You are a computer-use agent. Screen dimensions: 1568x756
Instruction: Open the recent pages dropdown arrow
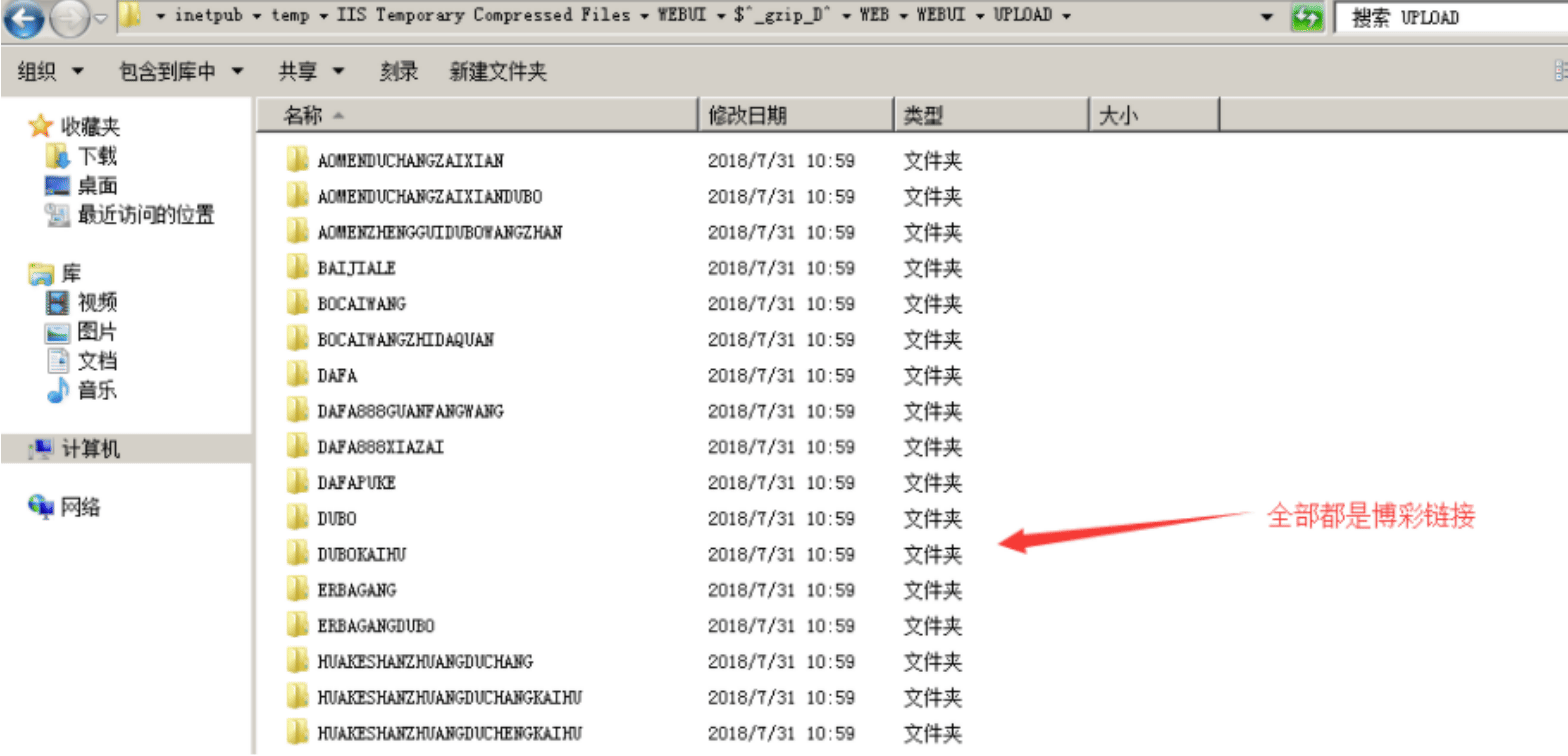pyautogui.click(x=101, y=19)
